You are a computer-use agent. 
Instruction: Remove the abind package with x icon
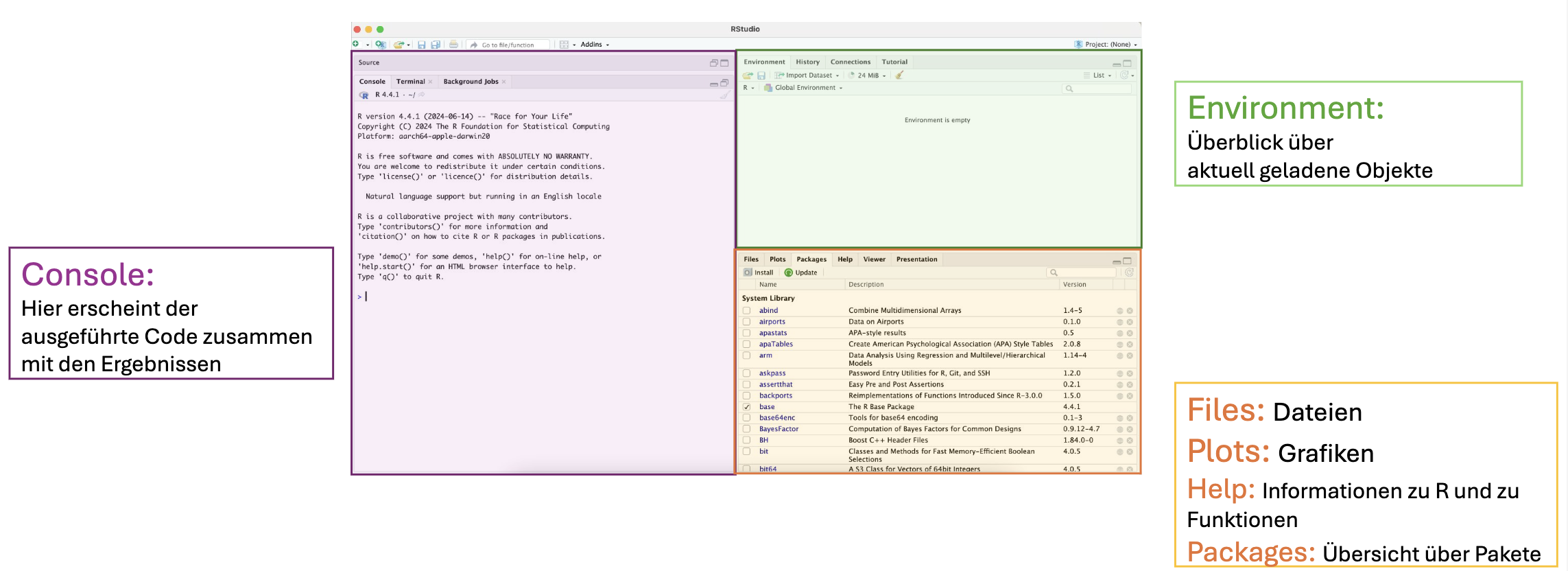point(1129,311)
